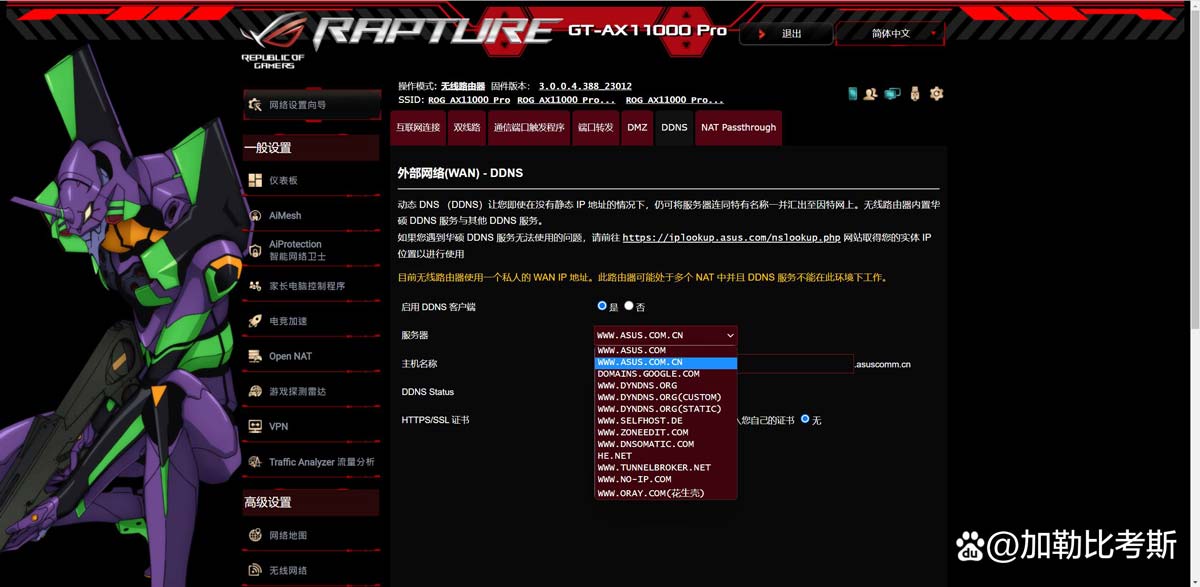Click the .asuscomm.cn domain suffix text
The height and width of the screenshot is (587, 1200).
coord(883,365)
